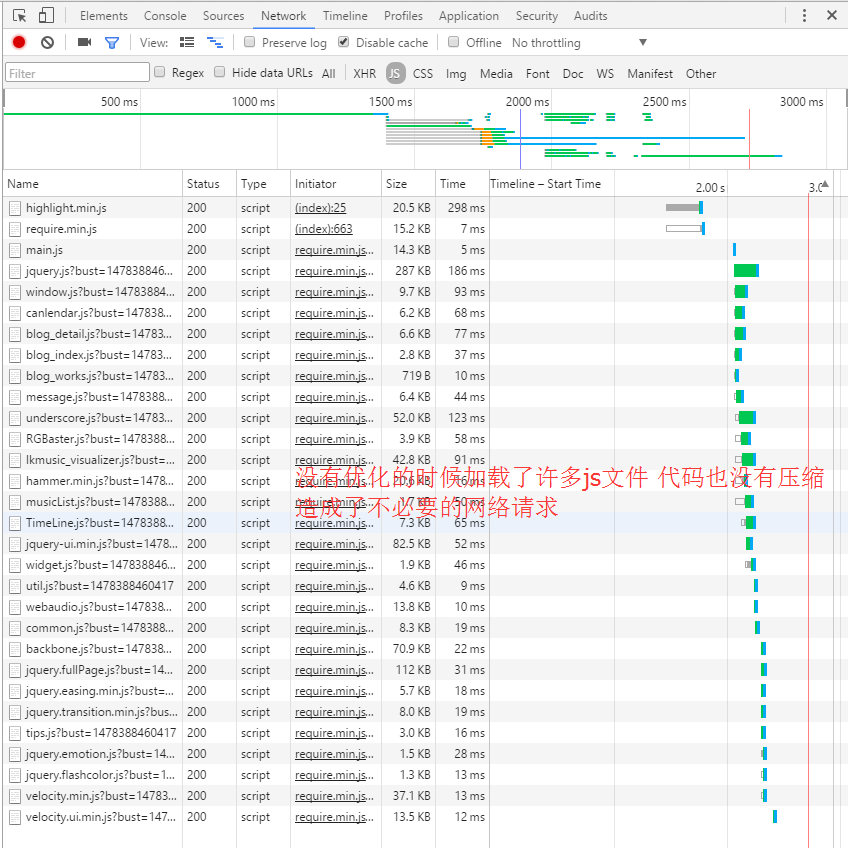The height and width of the screenshot is (848, 848).
Task: Enable the Preserve log checkbox
Action: (x=250, y=42)
